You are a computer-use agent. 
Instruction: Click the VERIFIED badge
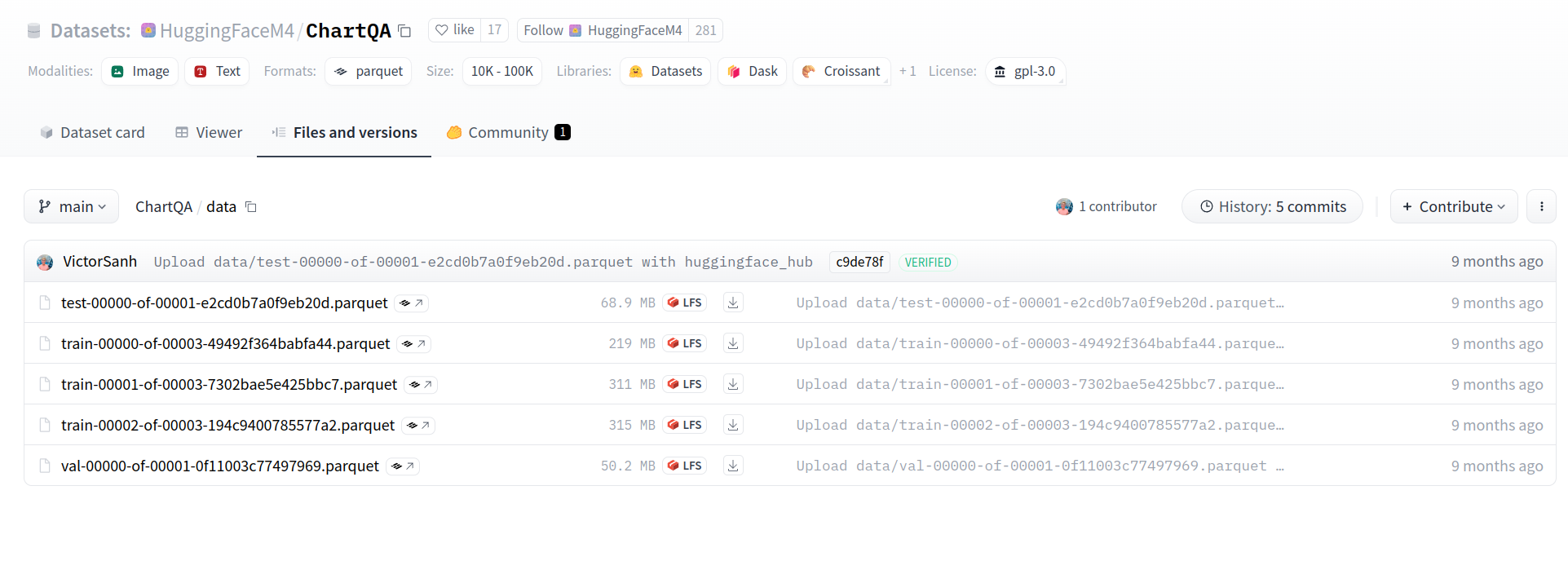(x=928, y=262)
